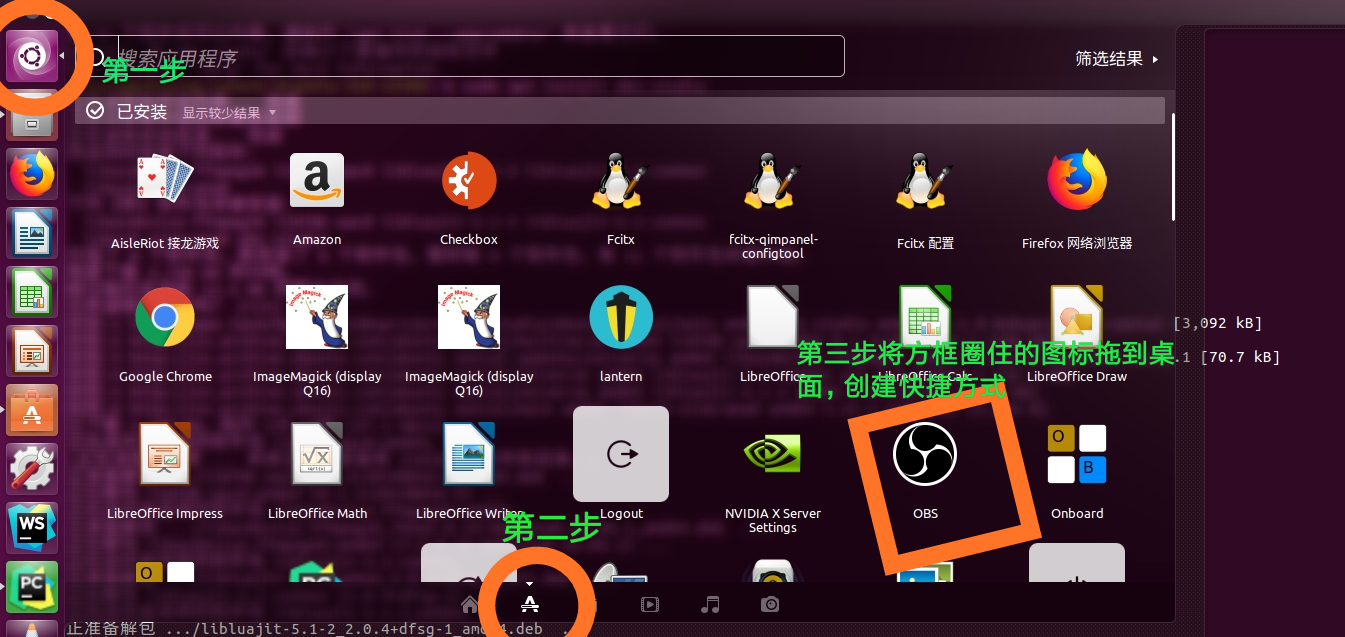
Task: Collapse with 显示较少结果
Action: pyautogui.click(x=228, y=113)
